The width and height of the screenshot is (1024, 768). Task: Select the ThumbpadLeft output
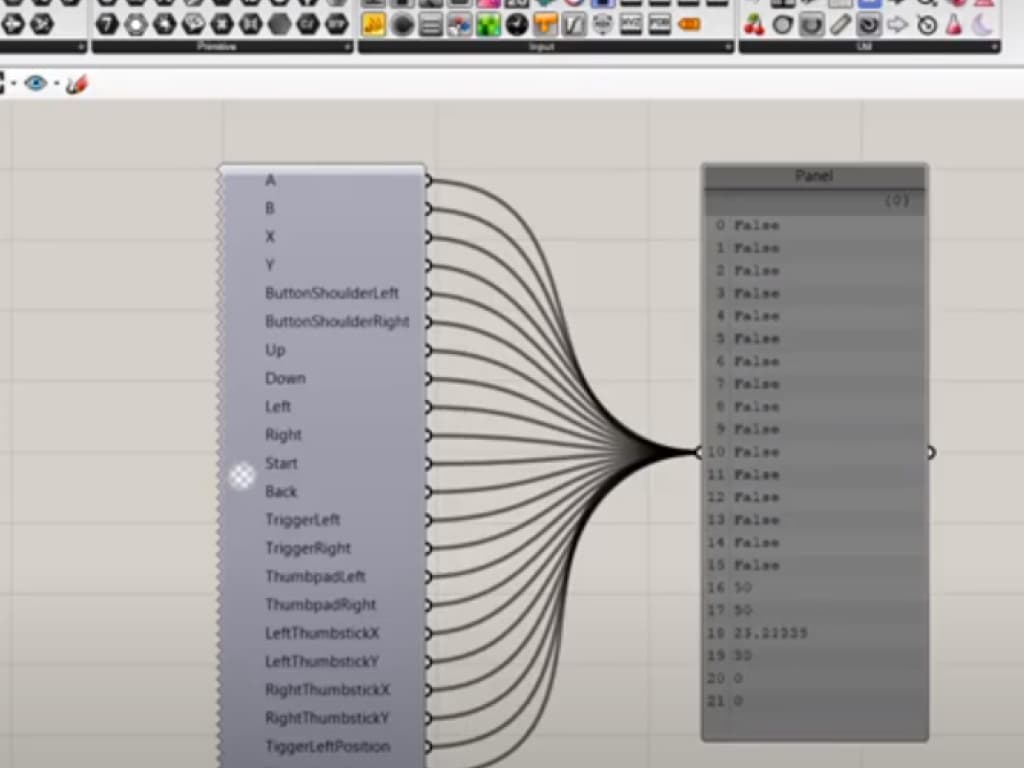[315, 577]
